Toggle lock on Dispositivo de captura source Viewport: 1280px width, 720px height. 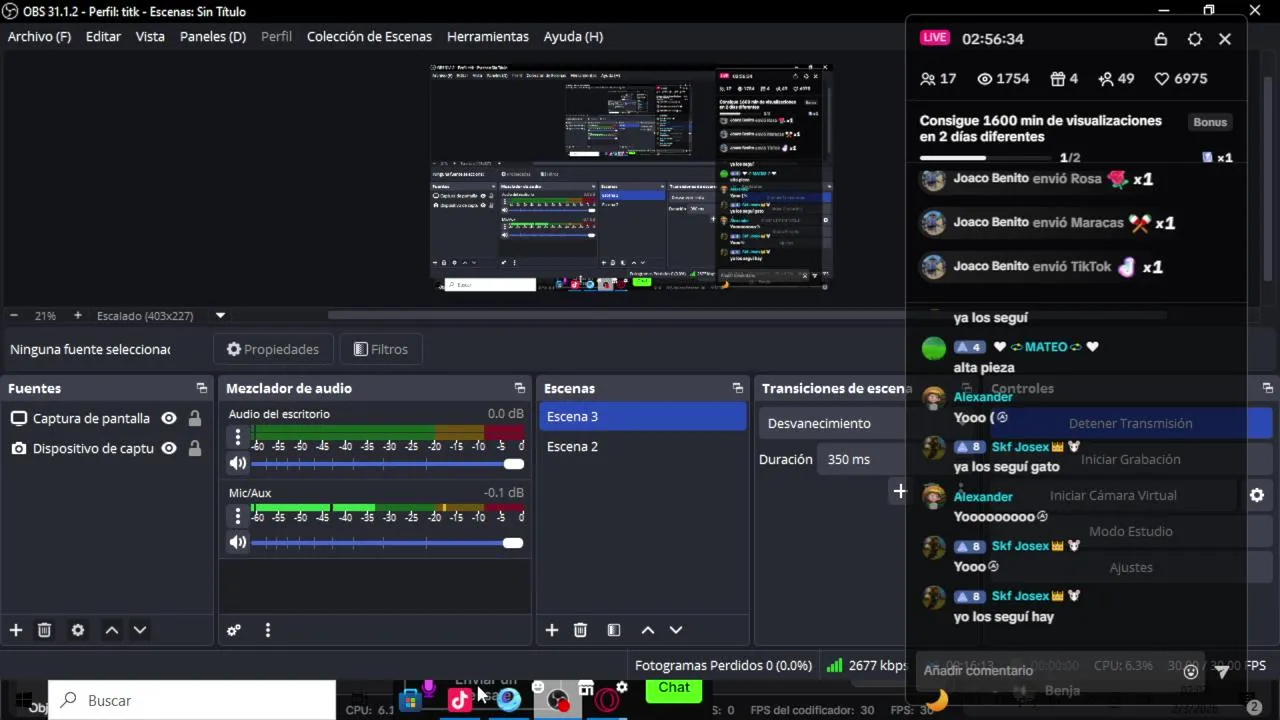195,448
